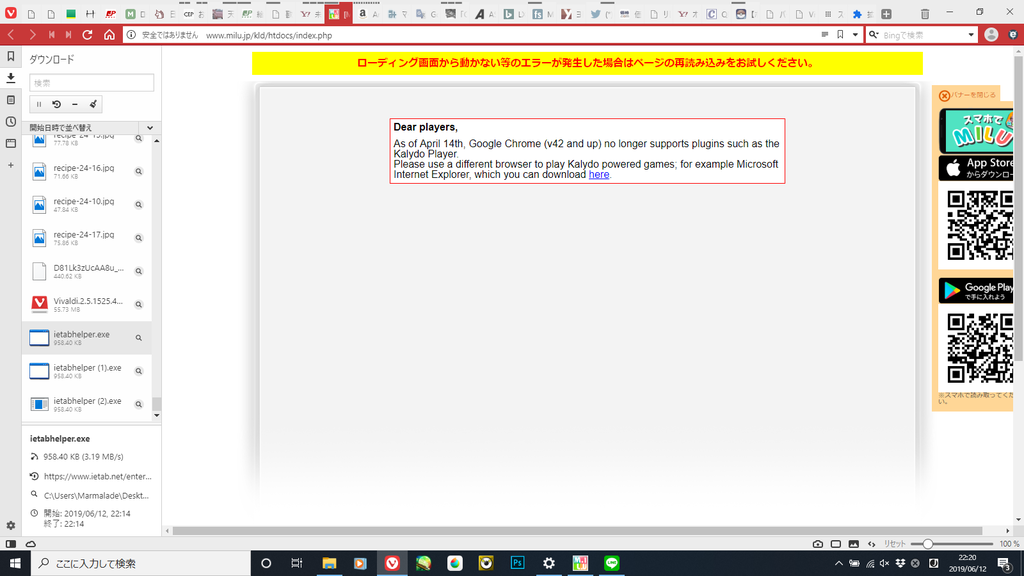This screenshot has width=1024, height=576.
Task: Adjust the page zoom slider
Action: [928, 544]
